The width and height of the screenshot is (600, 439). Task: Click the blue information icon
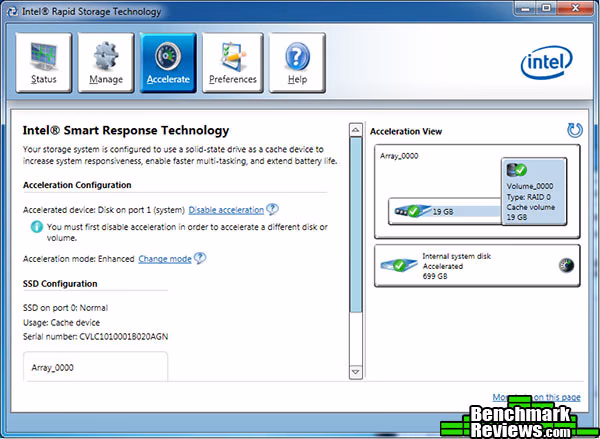coord(37,227)
